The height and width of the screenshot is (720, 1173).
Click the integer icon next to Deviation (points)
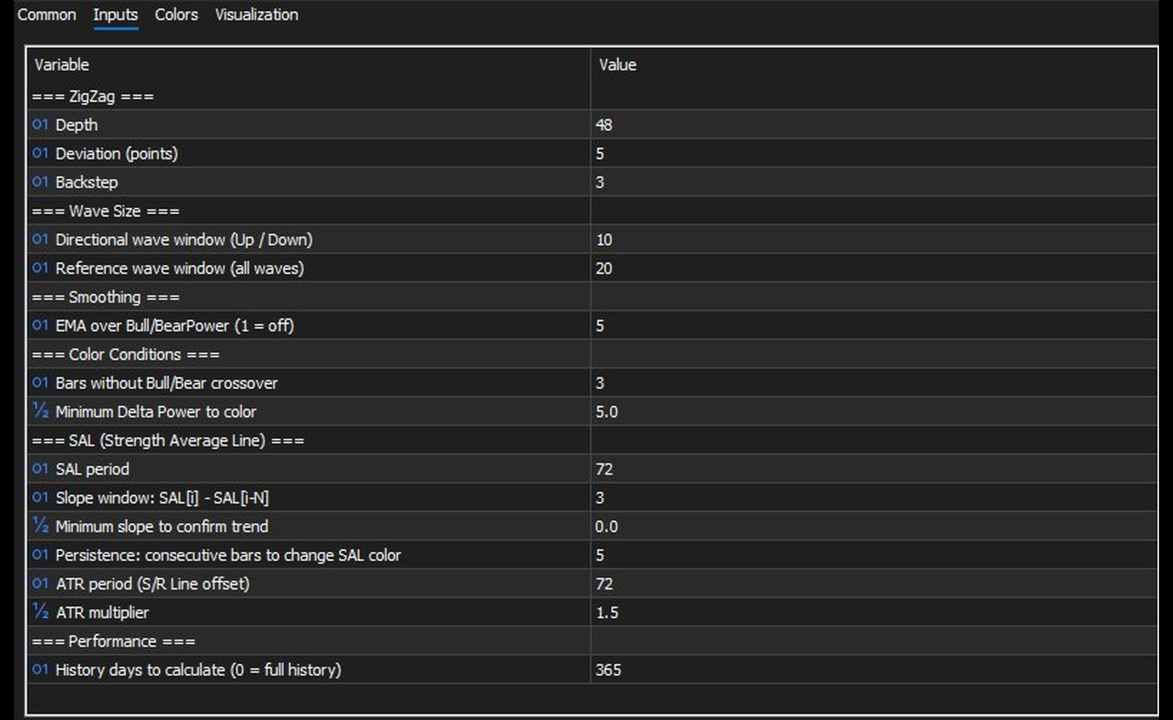(x=40, y=154)
